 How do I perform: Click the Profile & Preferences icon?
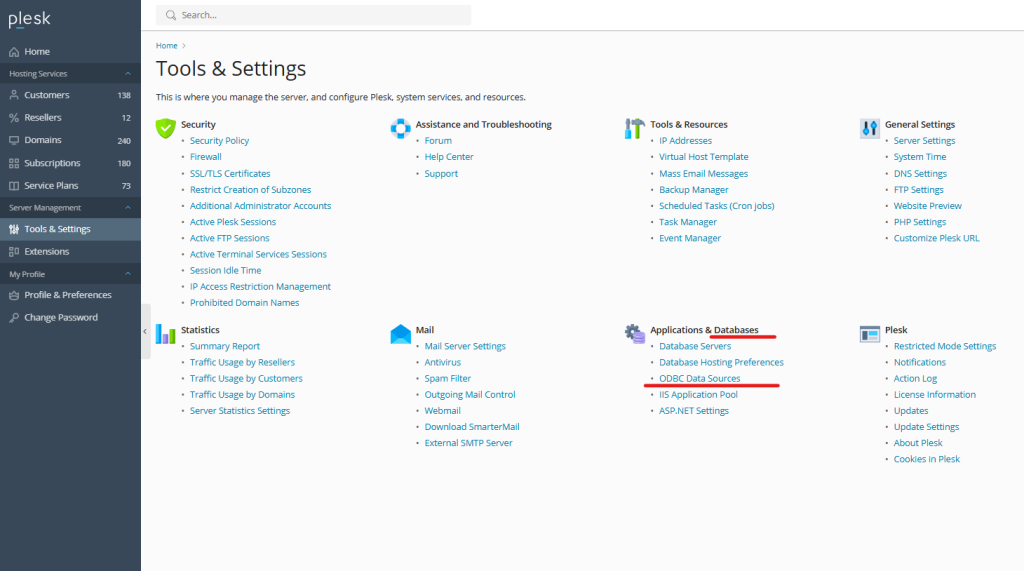tap(14, 295)
